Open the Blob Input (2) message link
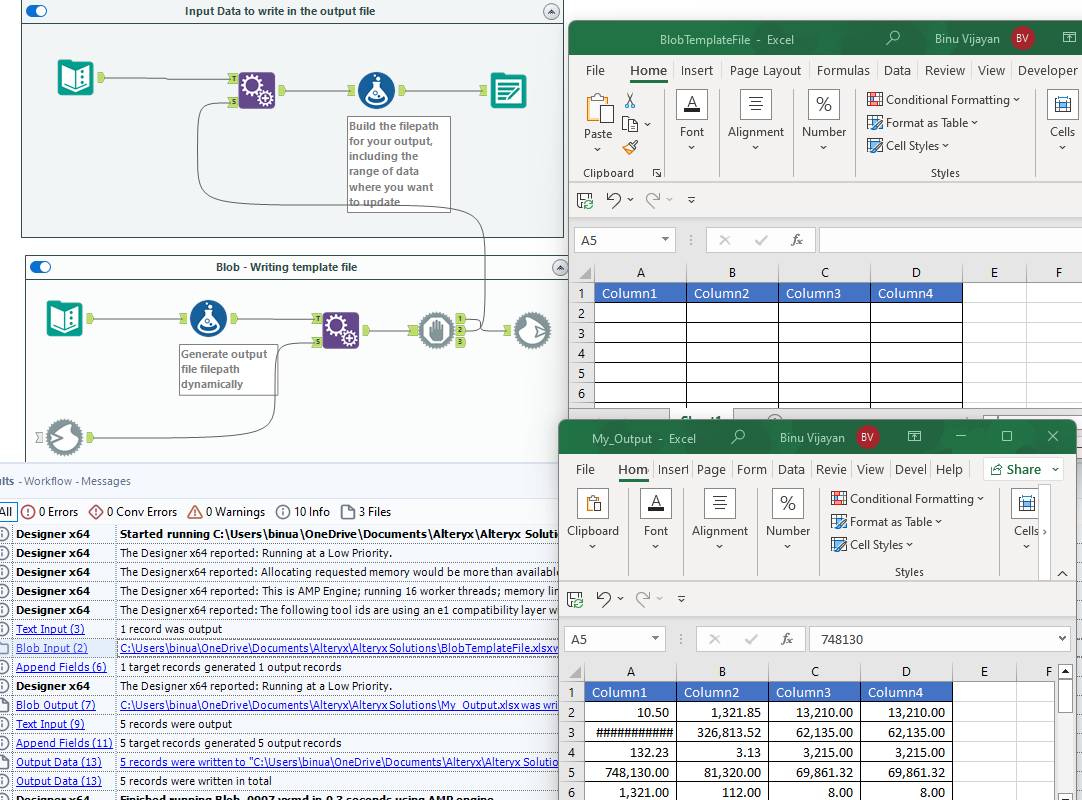Viewport: 1082px width, 800px height. [51, 648]
